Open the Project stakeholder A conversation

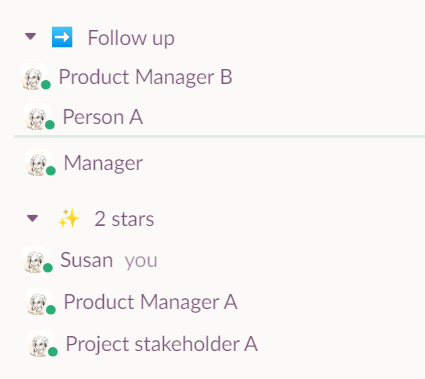(162, 344)
